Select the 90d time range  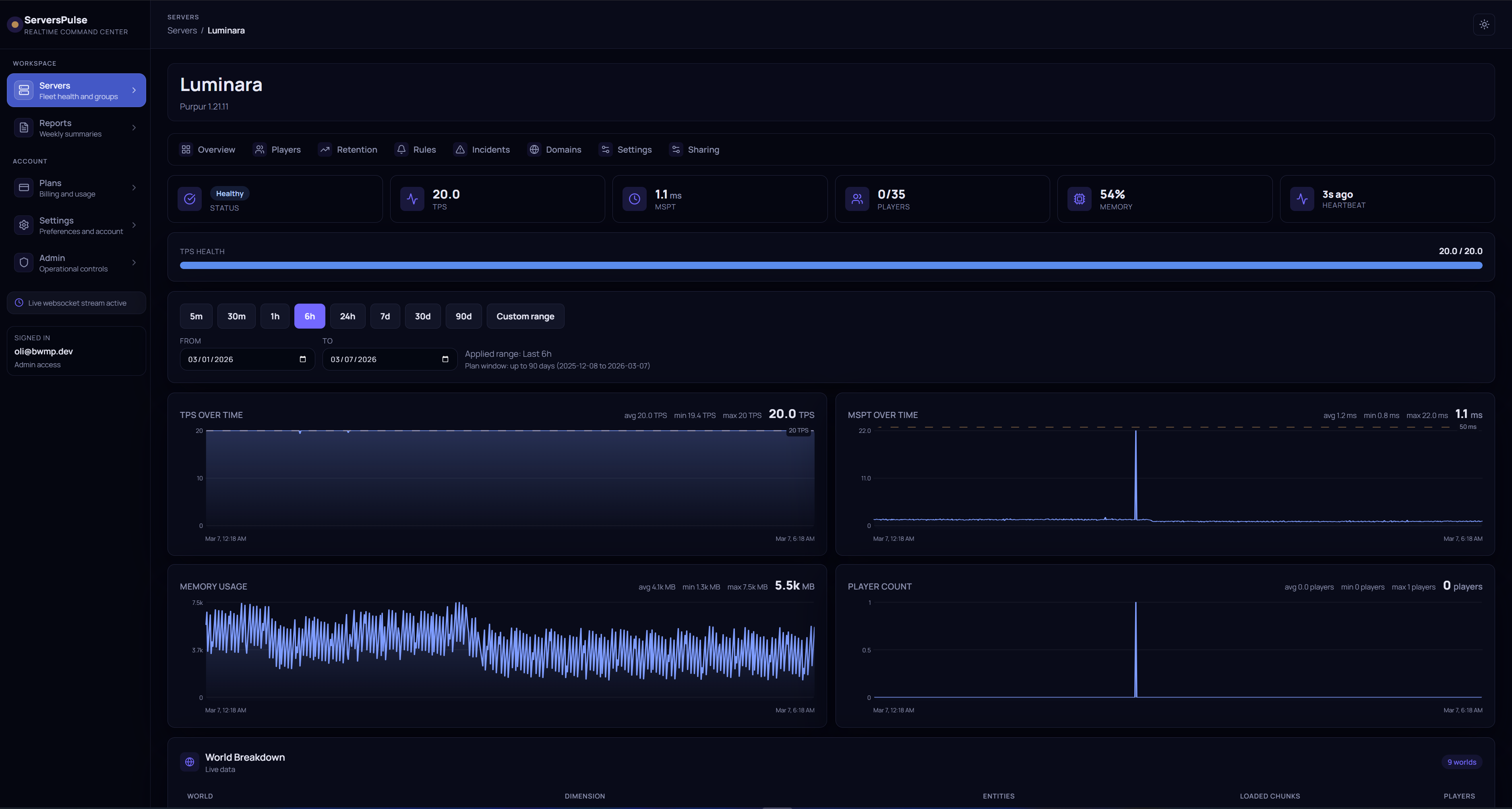tap(464, 317)
